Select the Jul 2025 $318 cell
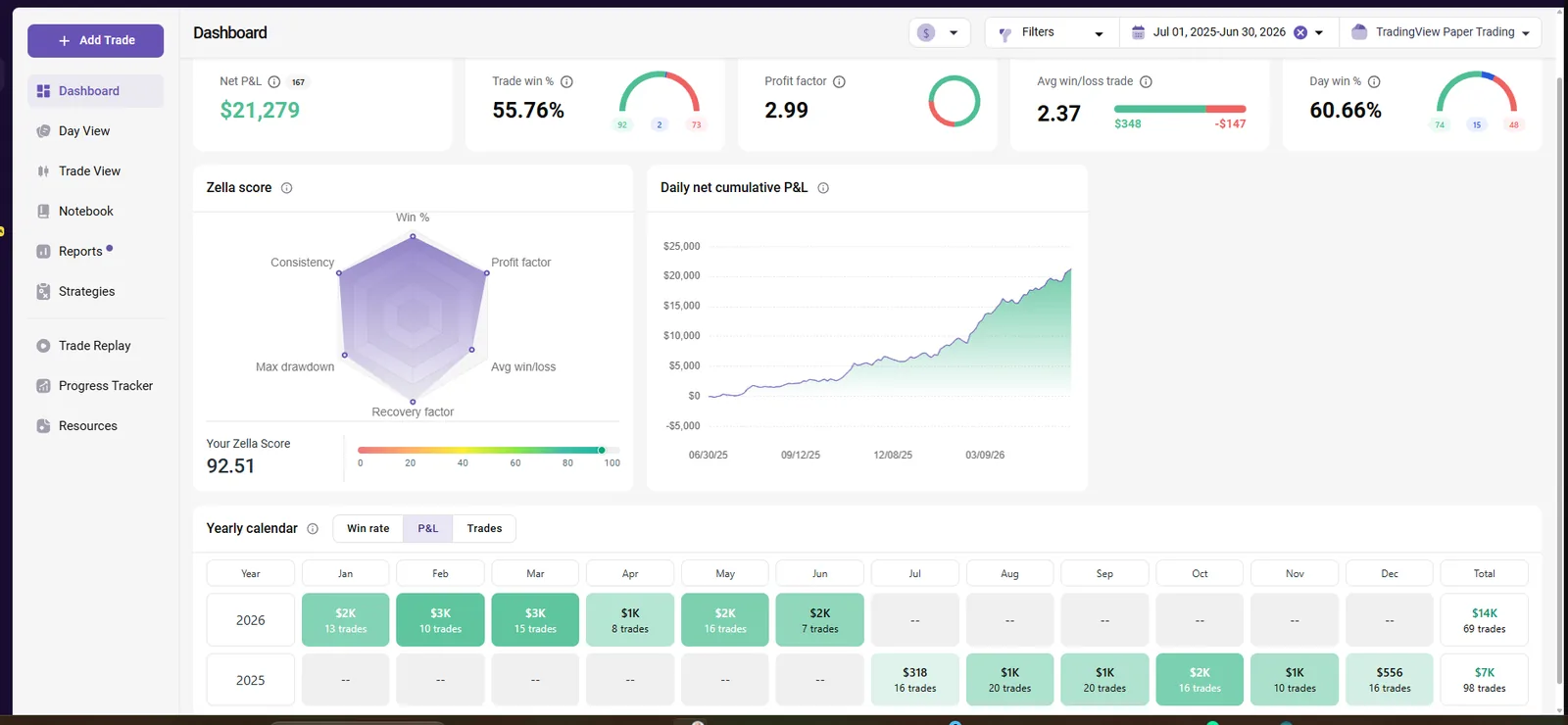Image resolution: width=1568 pixels, height=725 pixels. [915, 680]
